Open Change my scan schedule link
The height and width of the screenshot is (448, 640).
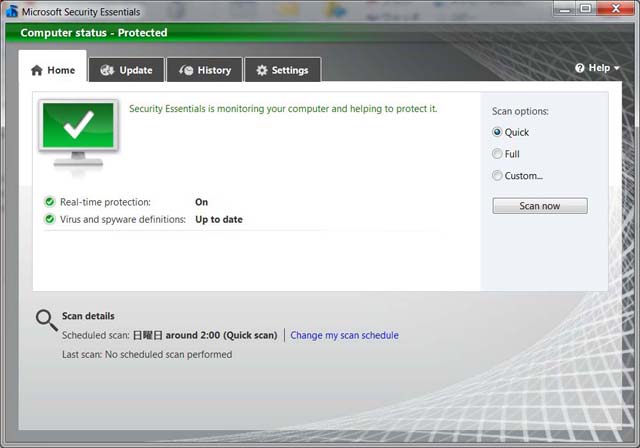pyautogui.click(x=344, y=335)
